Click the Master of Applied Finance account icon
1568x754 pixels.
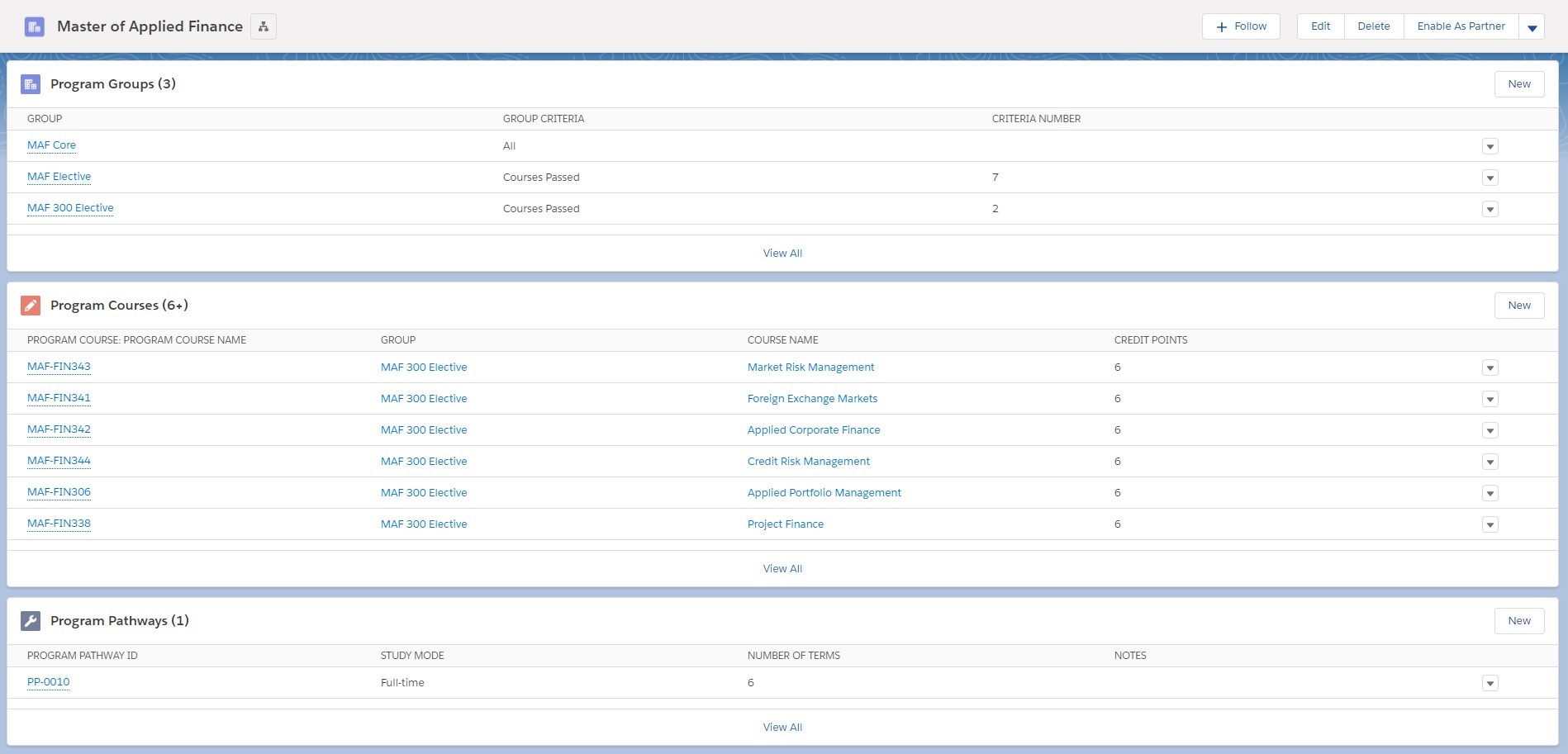35,26
